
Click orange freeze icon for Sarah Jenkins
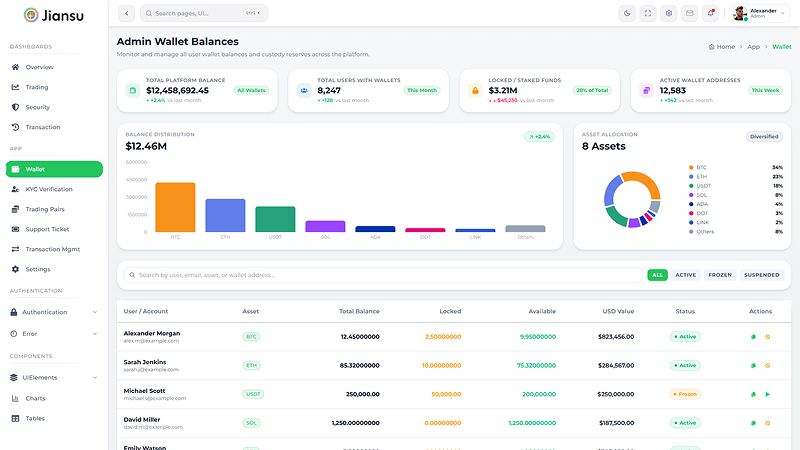click(767, 365)
